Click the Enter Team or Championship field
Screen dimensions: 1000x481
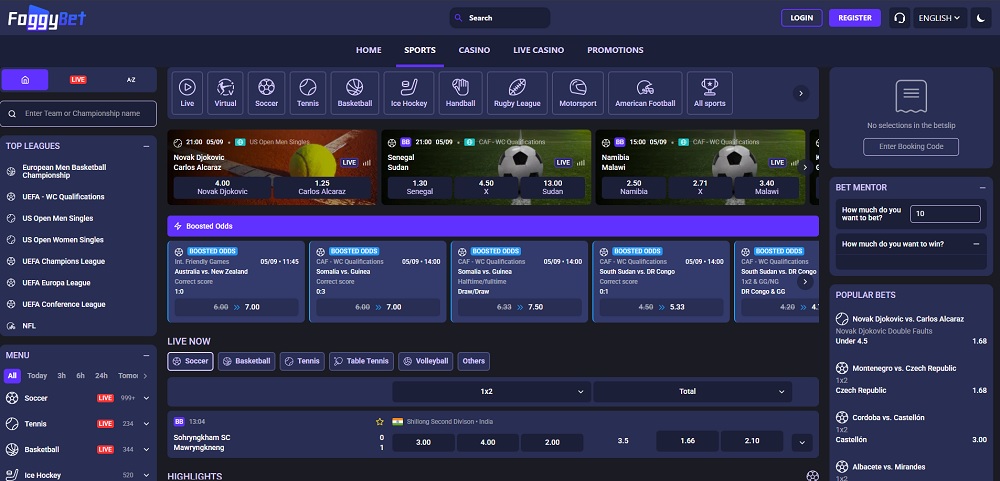point(80,114)
